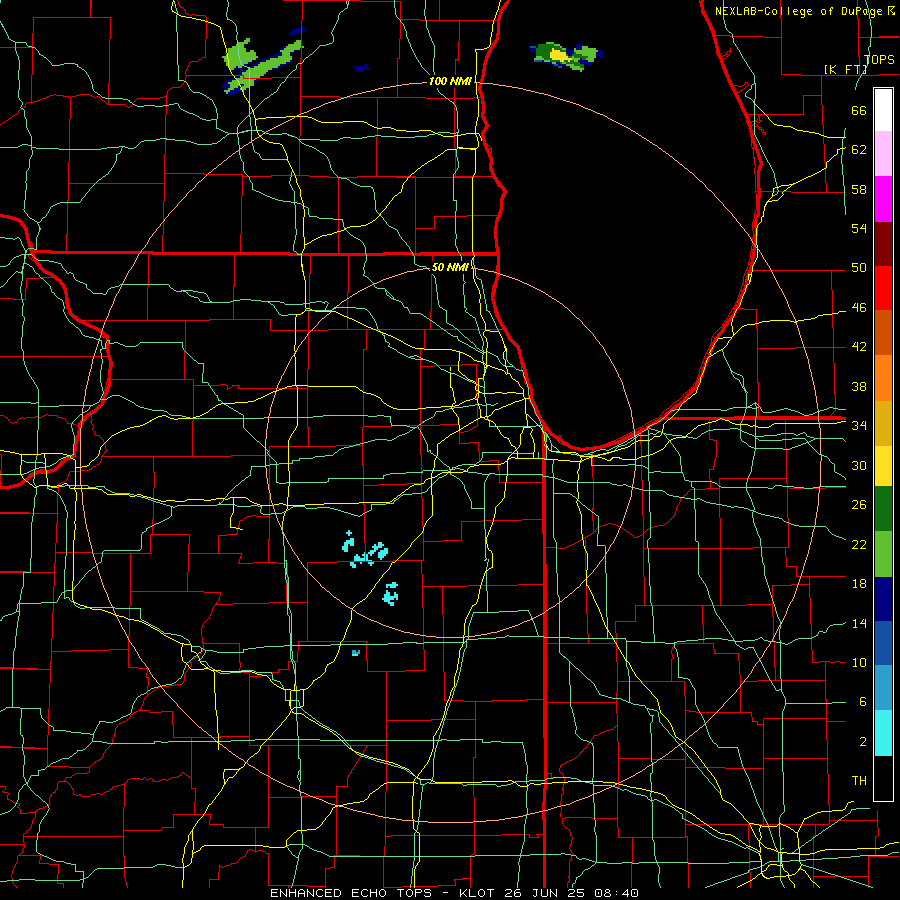Click the "34" legend value
900x900 pixels.
pos(859,426)
